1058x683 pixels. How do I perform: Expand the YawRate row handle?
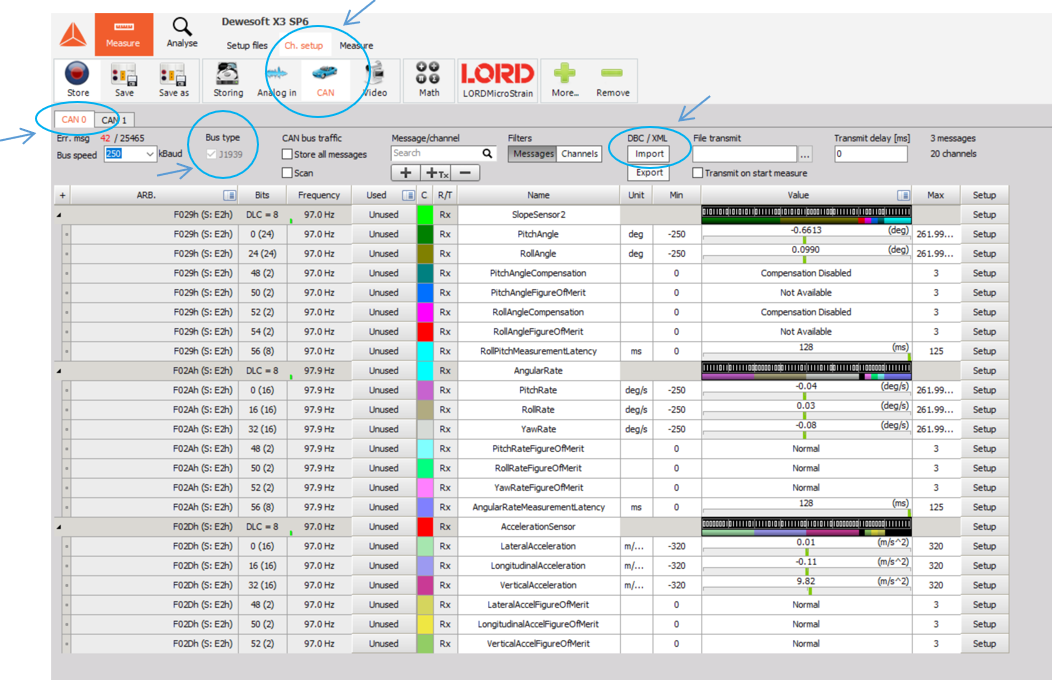(x=67, y=430)
